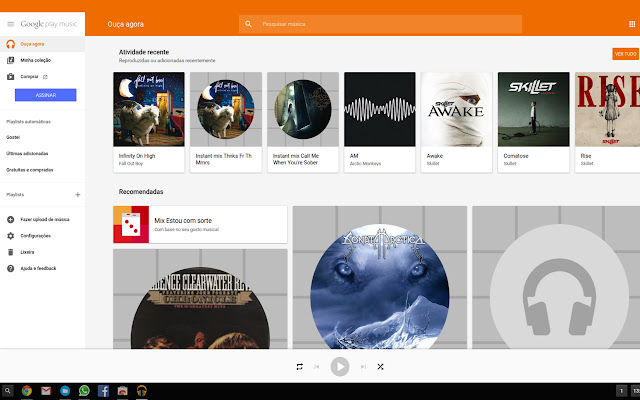
Task: Open the Files app in taskbar
Action: pos(65,391)
